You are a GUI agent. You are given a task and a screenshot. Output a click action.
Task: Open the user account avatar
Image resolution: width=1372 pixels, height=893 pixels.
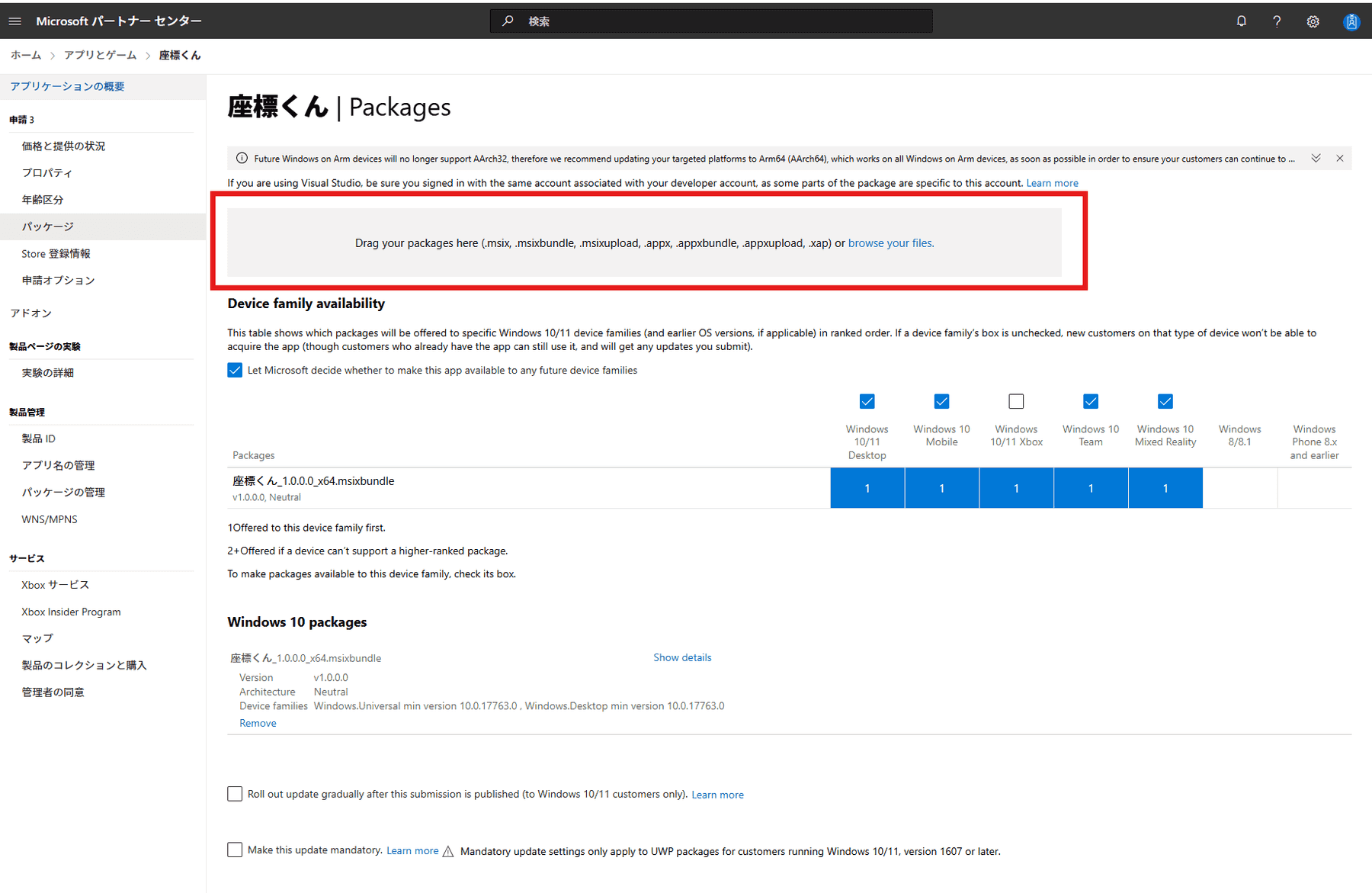(x=1351, y=21)
